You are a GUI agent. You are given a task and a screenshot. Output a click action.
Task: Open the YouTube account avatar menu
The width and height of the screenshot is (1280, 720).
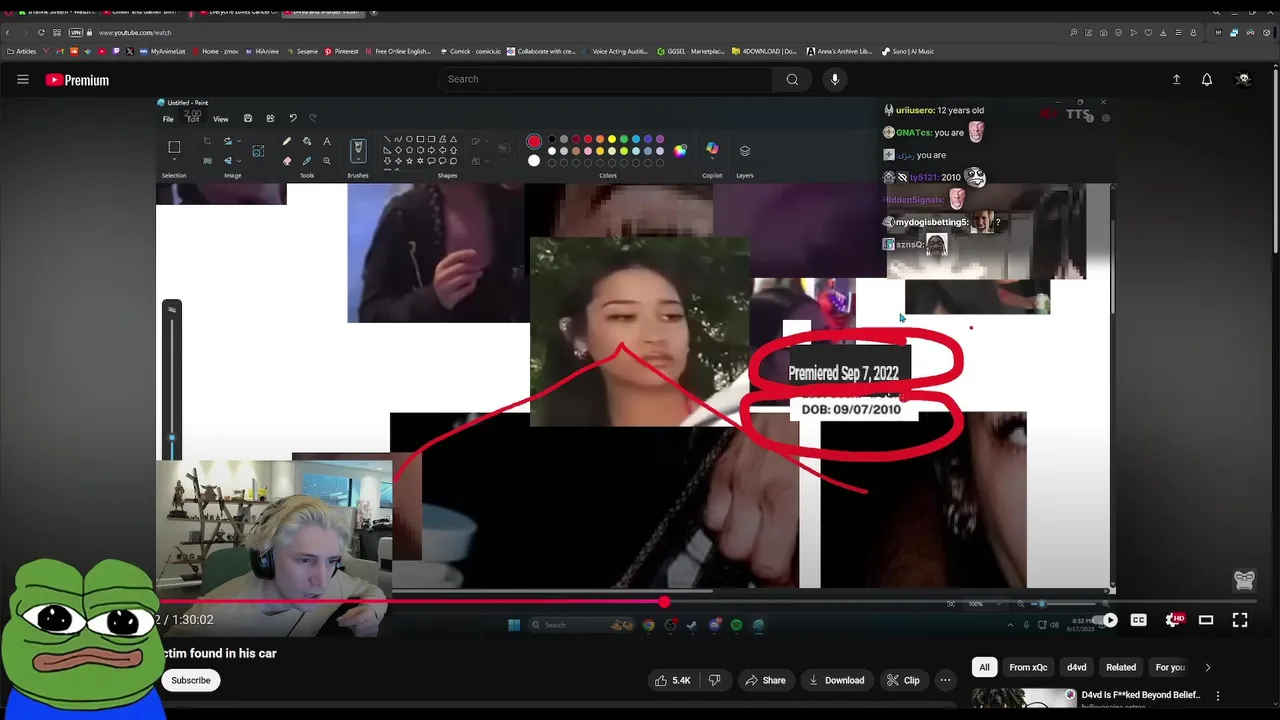point(1244,80)
